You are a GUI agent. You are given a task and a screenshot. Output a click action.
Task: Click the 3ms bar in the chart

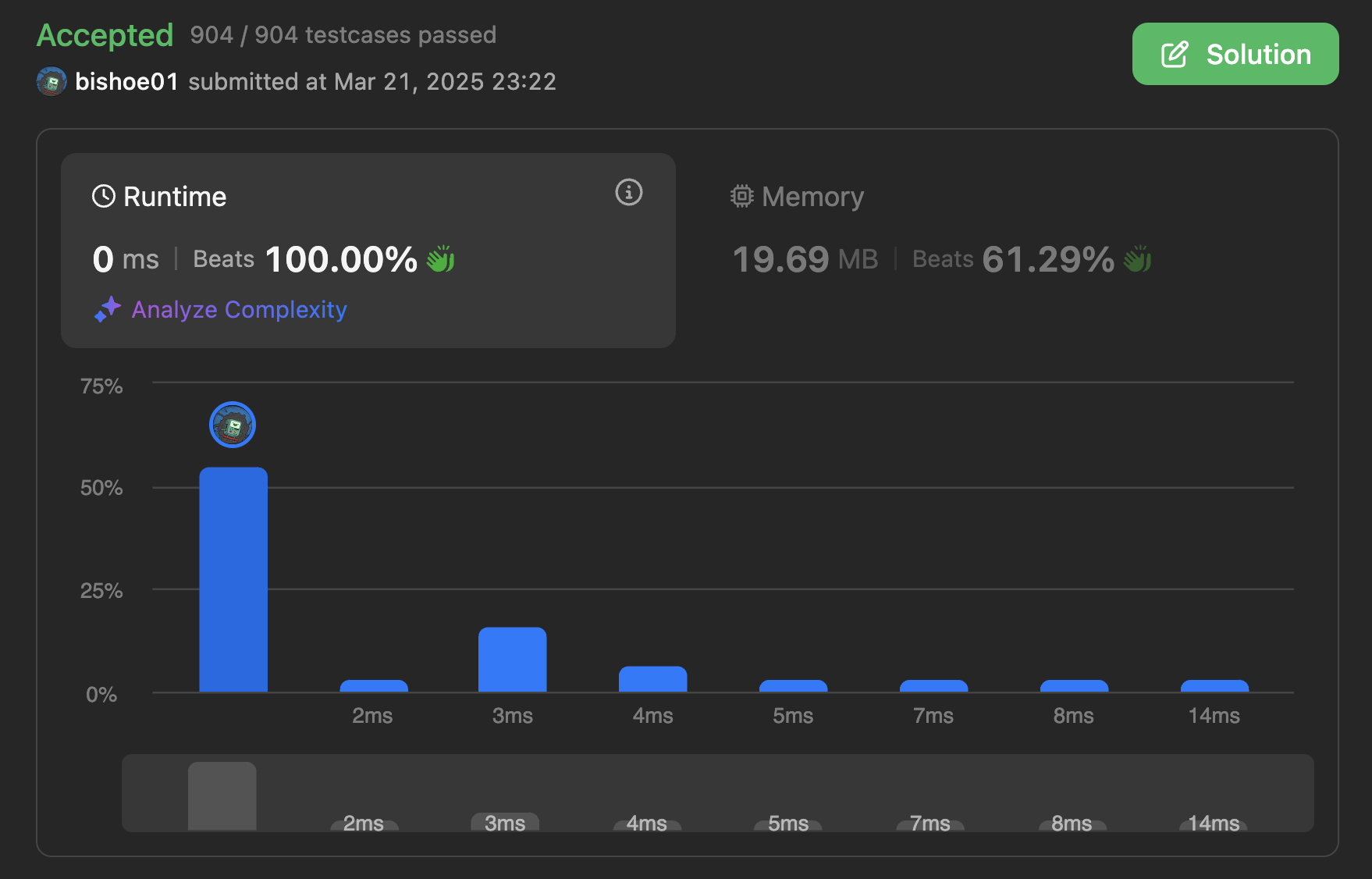tap(513, 660)
